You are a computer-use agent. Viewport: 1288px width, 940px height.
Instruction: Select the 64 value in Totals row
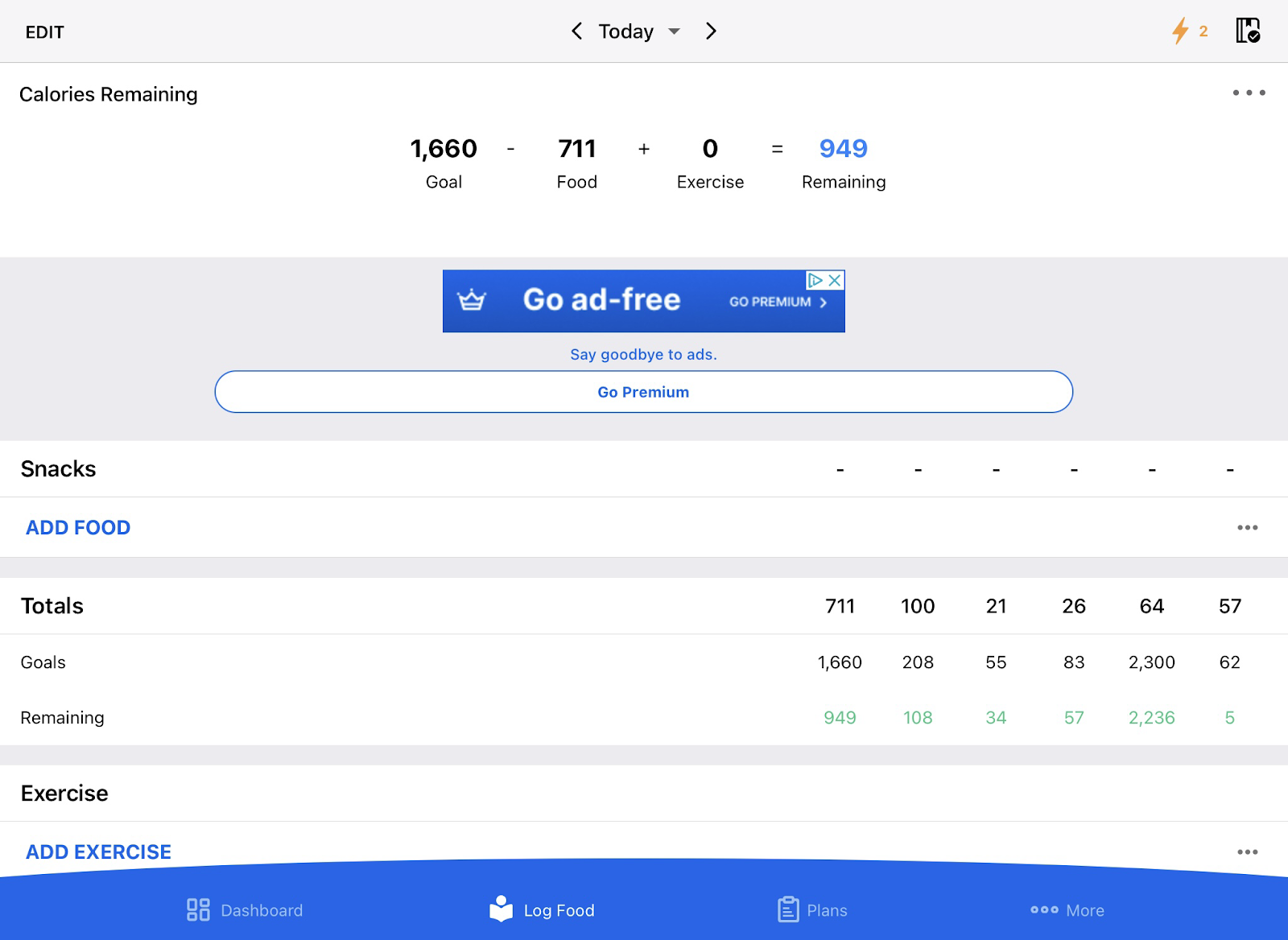[x=1151, y=606]
